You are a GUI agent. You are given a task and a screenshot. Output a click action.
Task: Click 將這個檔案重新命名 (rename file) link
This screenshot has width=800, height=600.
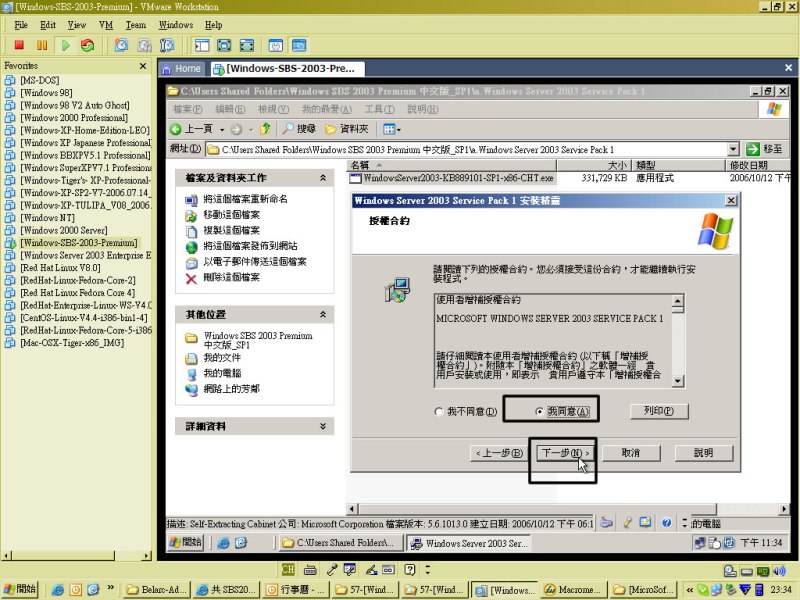click(x=245, y=199)
